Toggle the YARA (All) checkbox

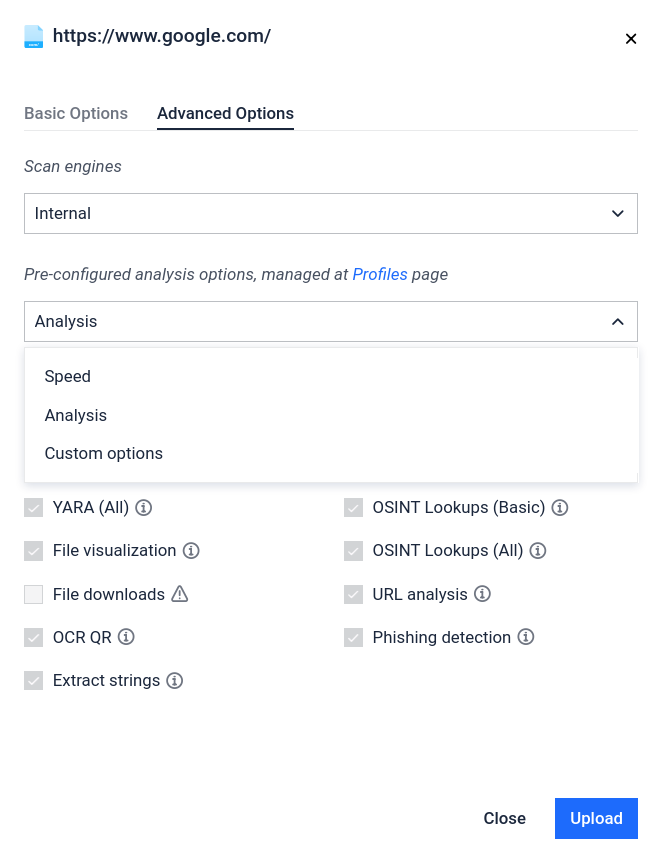(x=34, y=507)
